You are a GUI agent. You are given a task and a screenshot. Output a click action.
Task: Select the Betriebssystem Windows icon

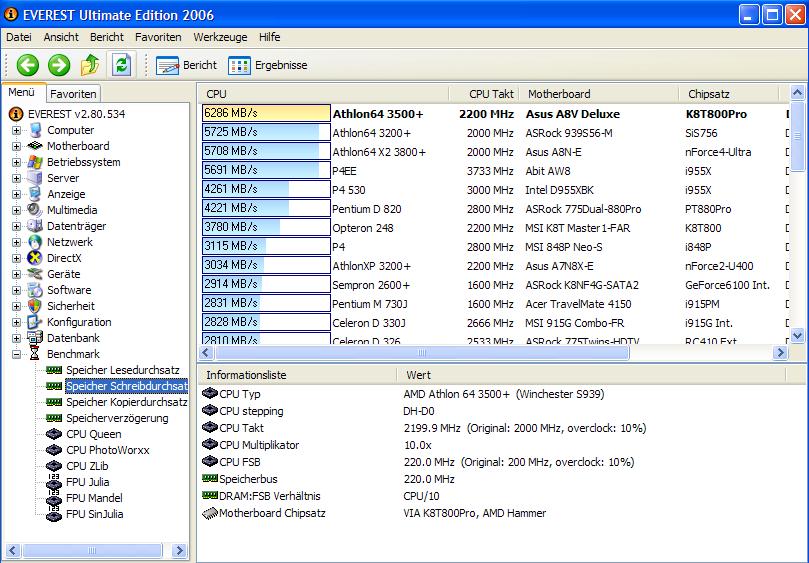tap(35, 162)
